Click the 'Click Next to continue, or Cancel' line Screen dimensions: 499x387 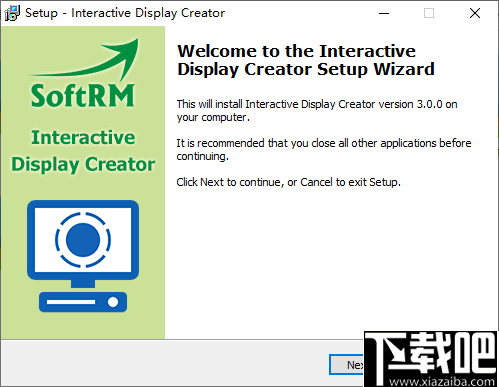tap(288, 182)
